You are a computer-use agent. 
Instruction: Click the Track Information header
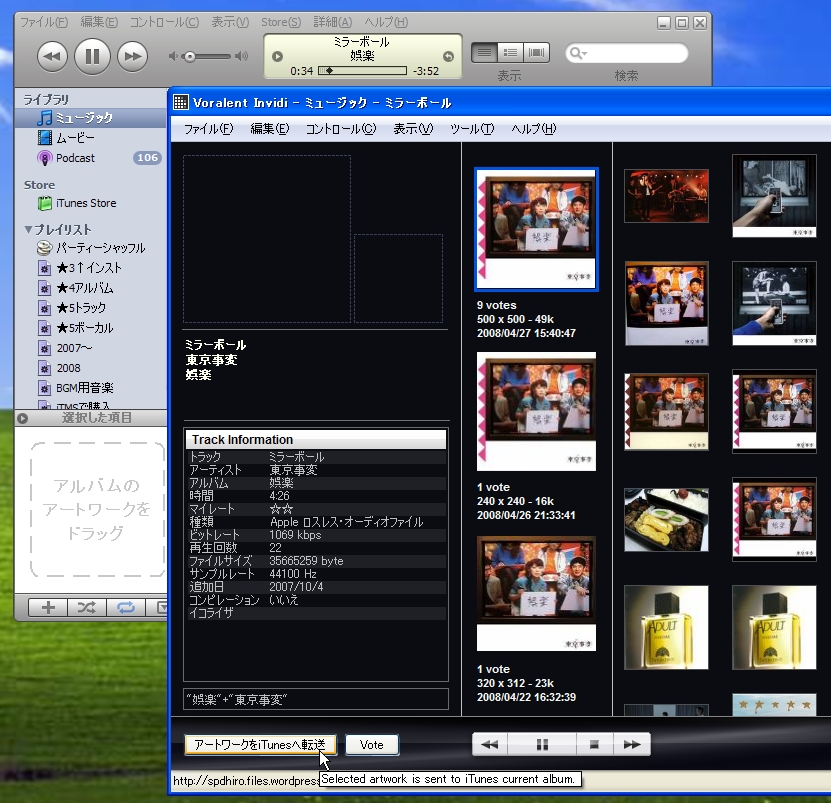tap(316, 439)
